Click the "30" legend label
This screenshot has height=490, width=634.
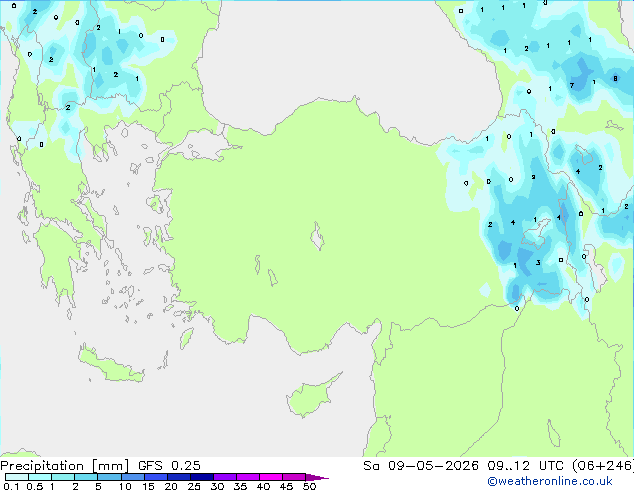[217, 486]
